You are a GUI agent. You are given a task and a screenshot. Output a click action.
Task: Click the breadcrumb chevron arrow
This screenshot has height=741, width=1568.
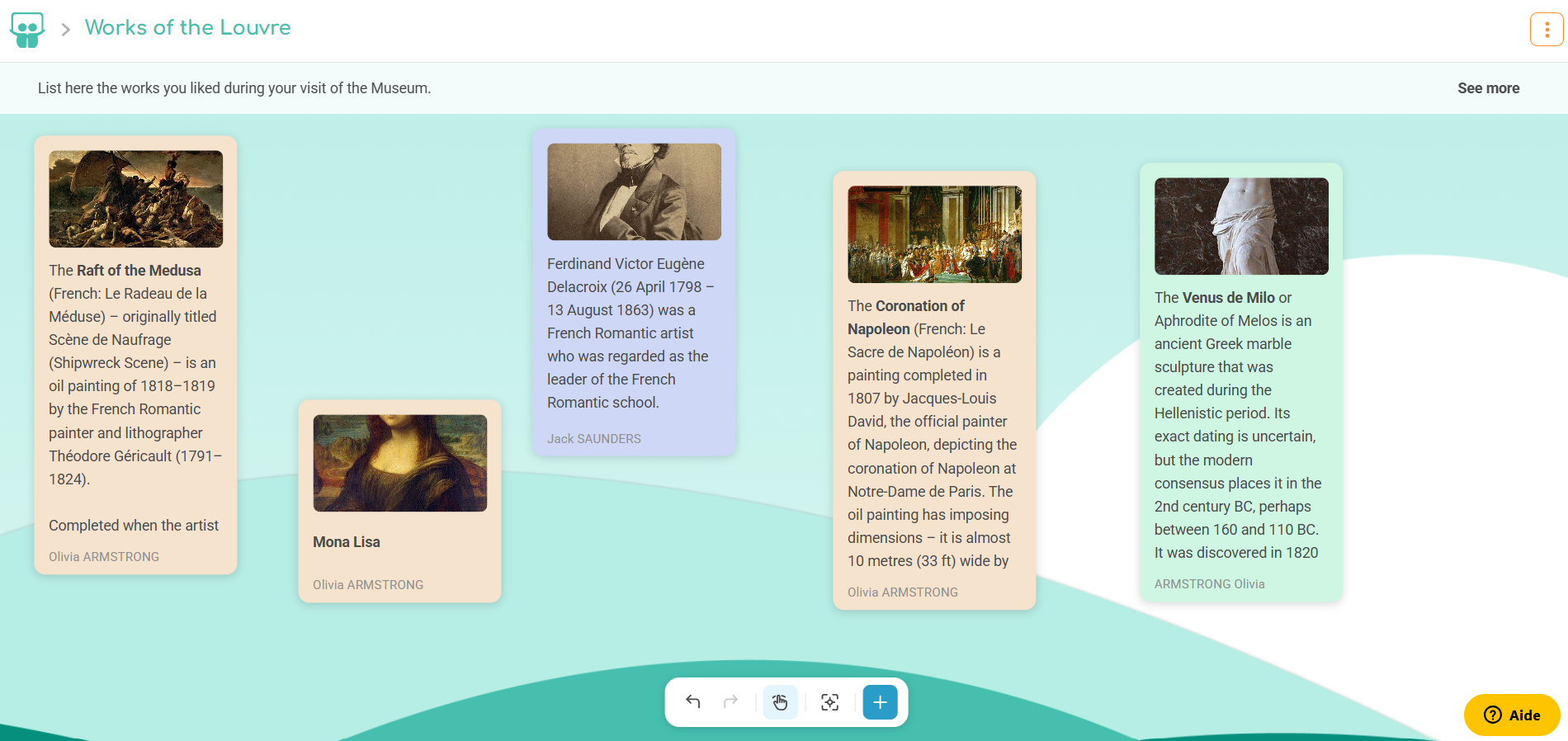tap(65, 30)
